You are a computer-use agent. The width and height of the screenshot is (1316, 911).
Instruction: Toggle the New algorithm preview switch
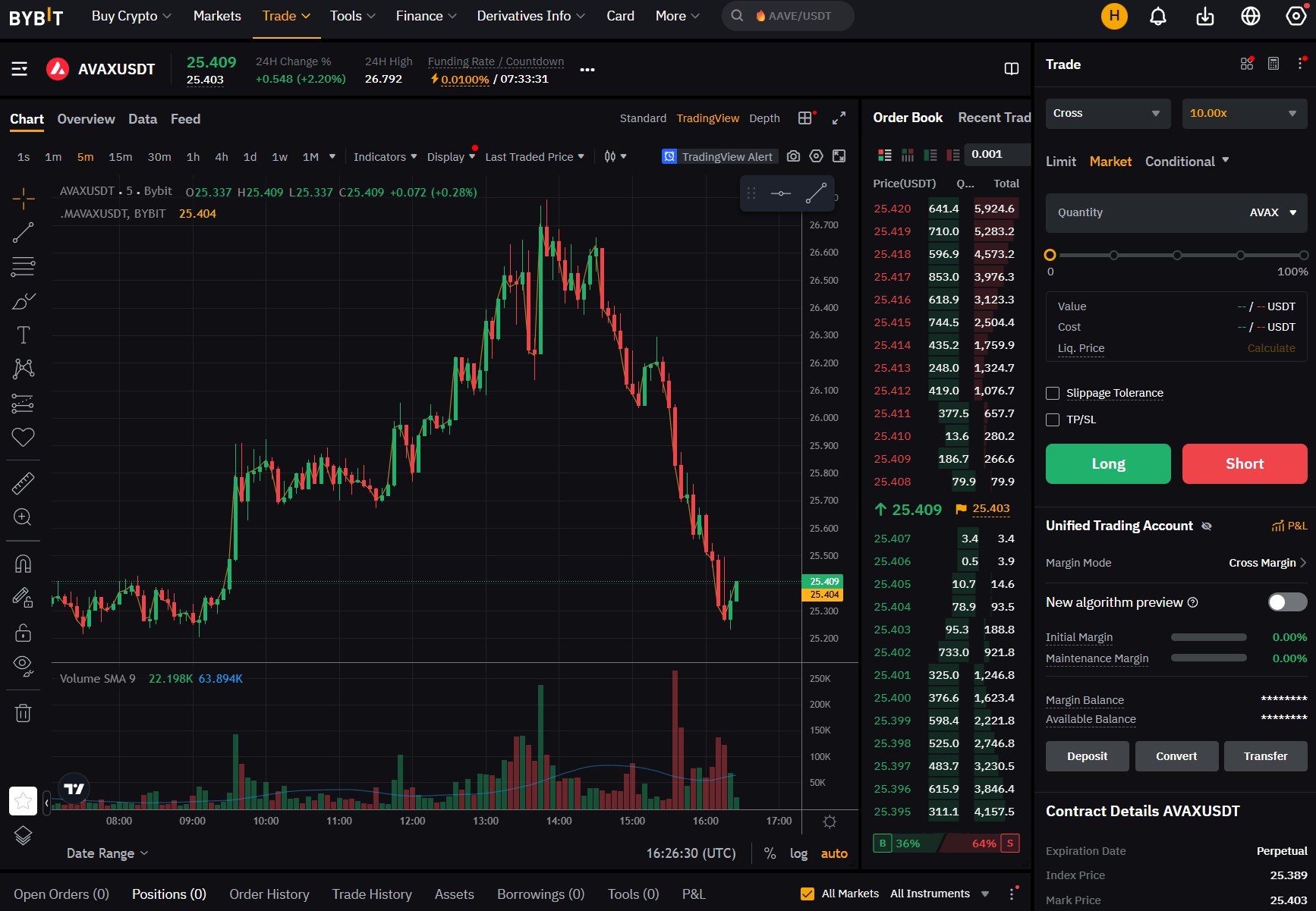point(1287,602)
